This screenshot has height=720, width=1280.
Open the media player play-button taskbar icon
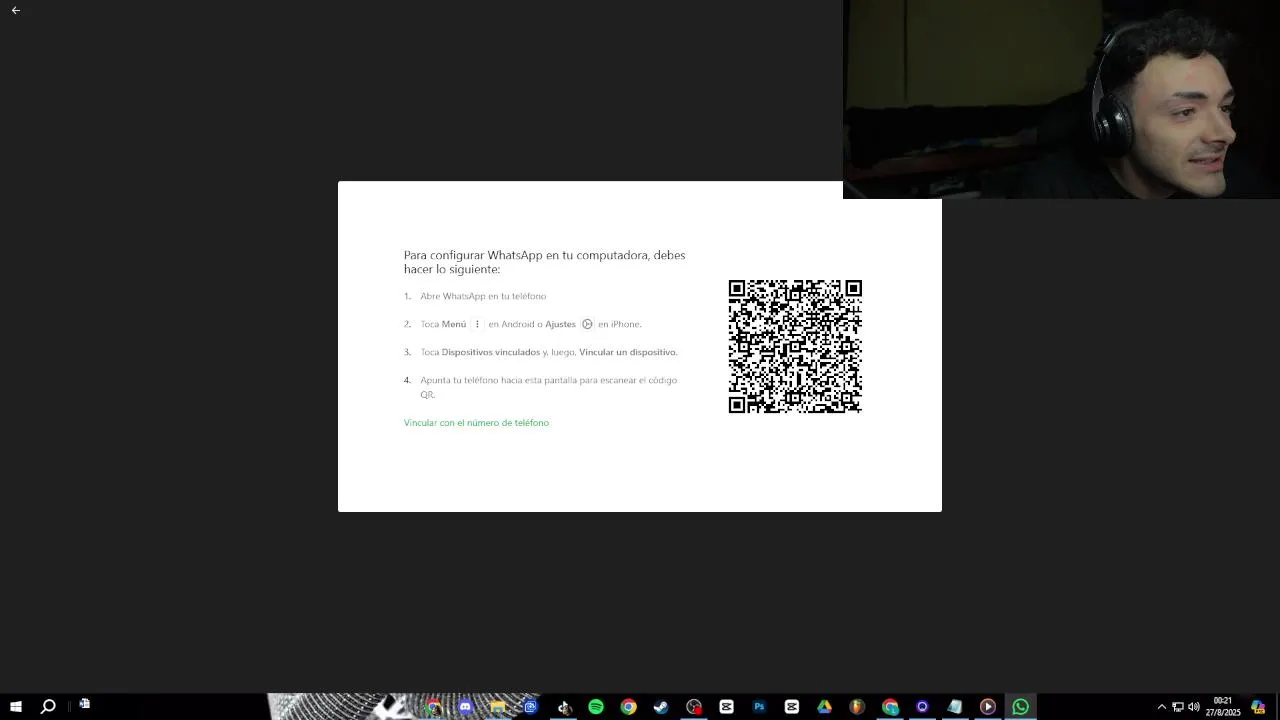(988, 707)
